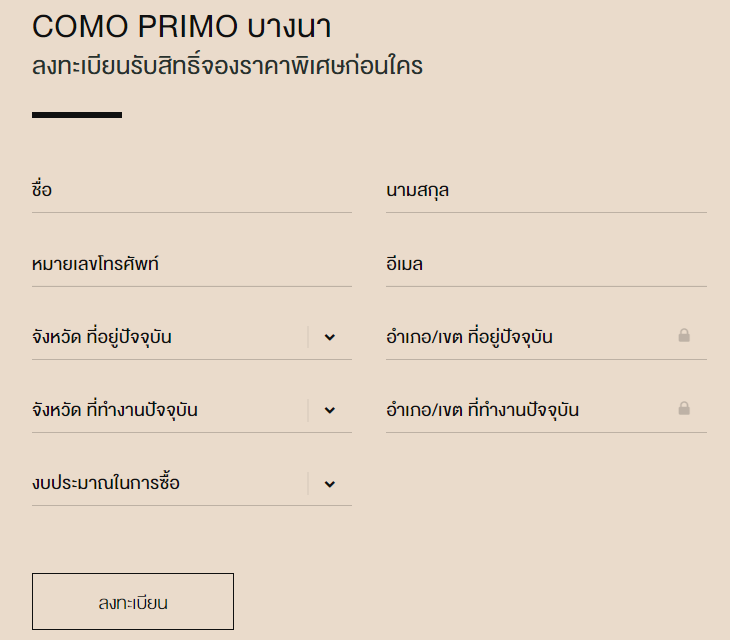This screenshot has width=730, height=640.
Task: Click the ลงทะเบียนรับสิทธิ์จองราคาพิเศษก่อนใคร subtitle
Action: 227,67
